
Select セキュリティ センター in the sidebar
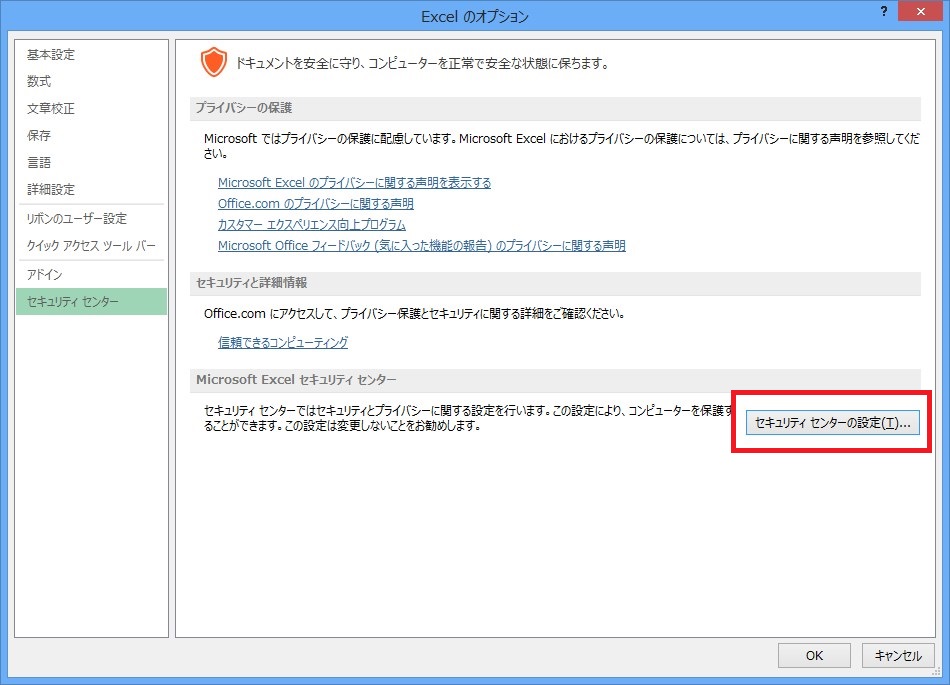click(x=91, y=302)
